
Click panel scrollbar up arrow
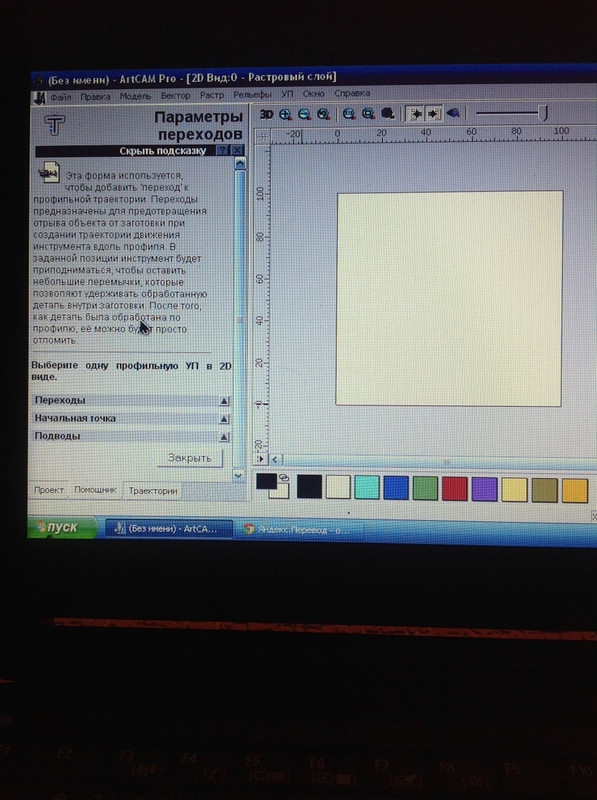pos(239,163)
